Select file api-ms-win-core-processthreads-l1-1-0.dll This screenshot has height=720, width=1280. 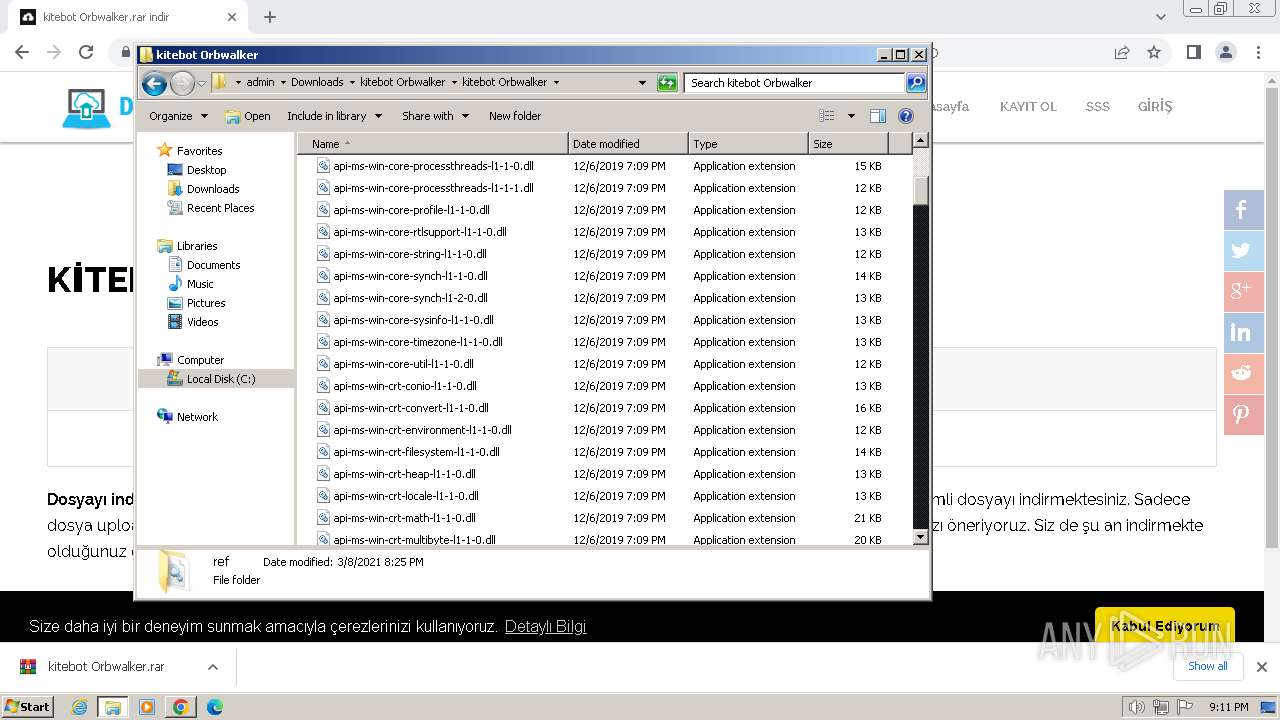click(x=433, y=166)
